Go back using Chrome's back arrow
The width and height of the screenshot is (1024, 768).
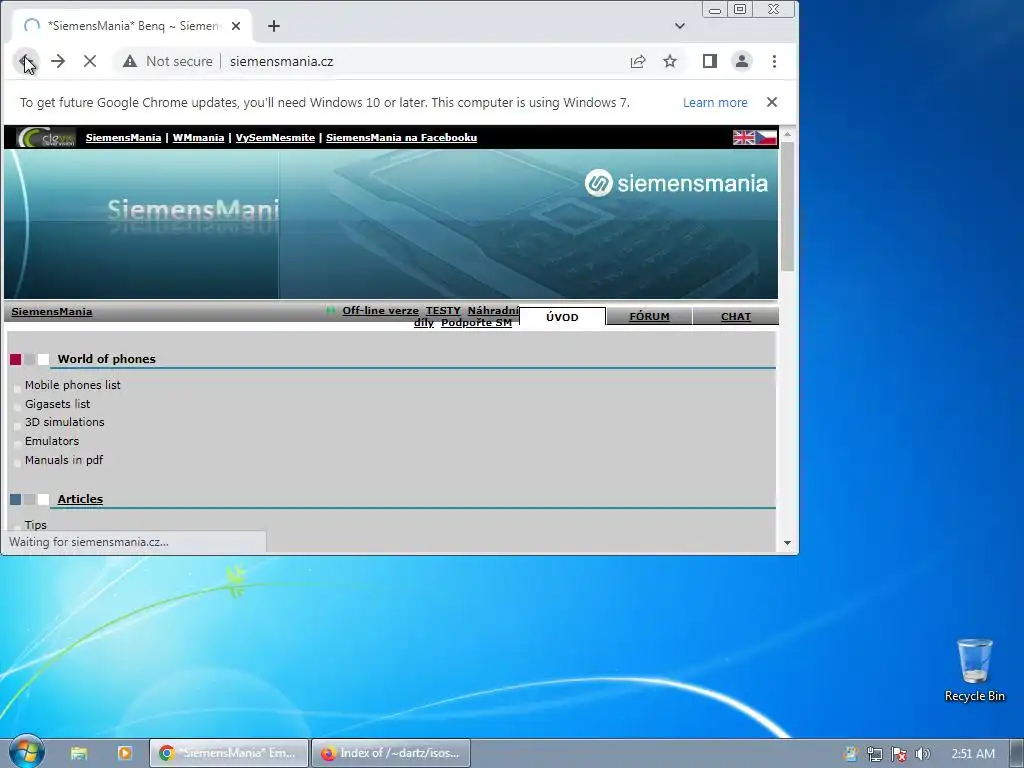point(25,61)
